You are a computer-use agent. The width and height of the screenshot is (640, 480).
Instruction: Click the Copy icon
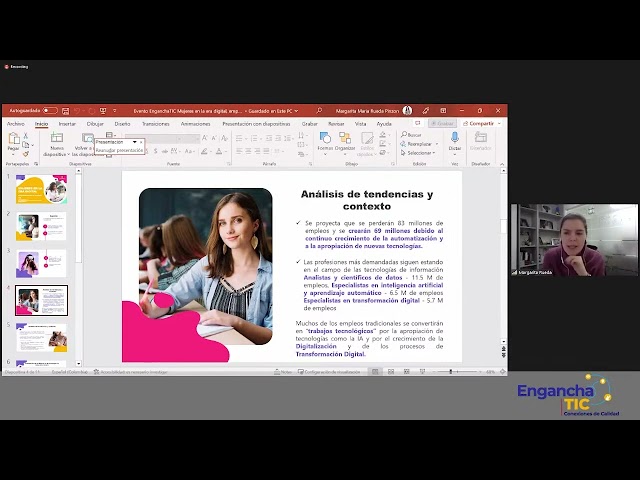pyautogui.click(x=26, y=144)
